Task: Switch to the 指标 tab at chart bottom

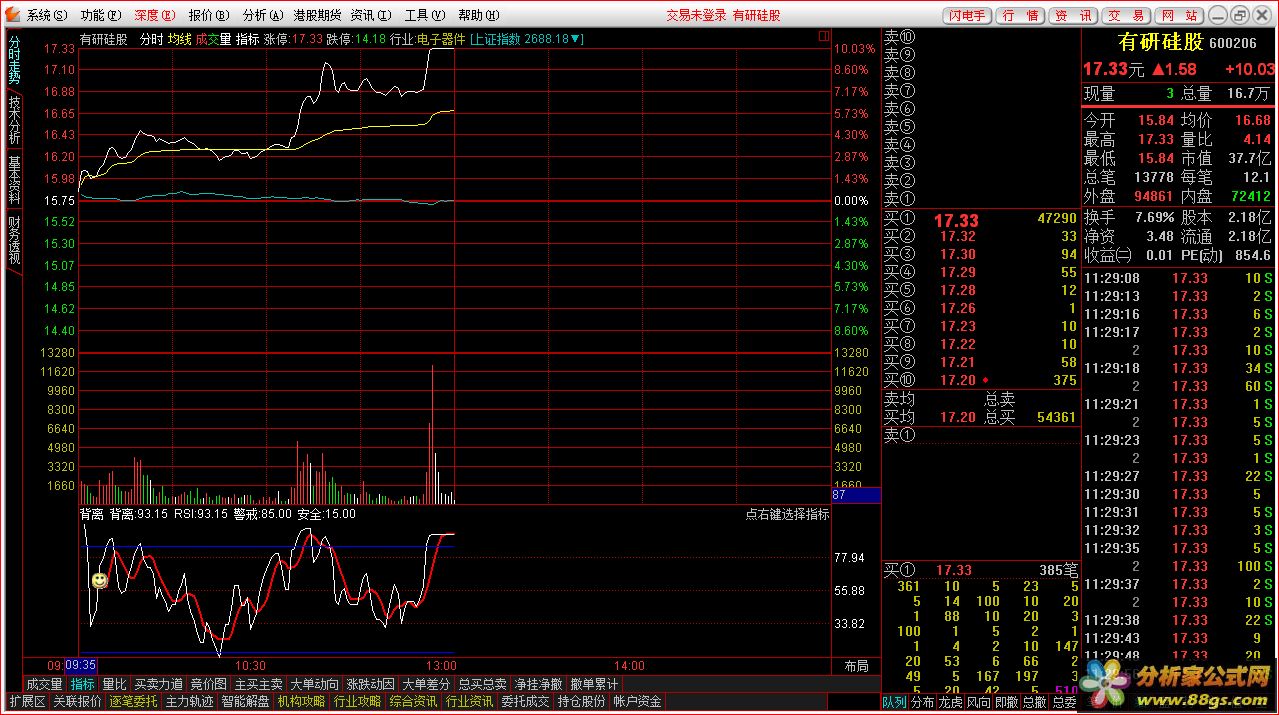Action: click(x=83, y=684)
